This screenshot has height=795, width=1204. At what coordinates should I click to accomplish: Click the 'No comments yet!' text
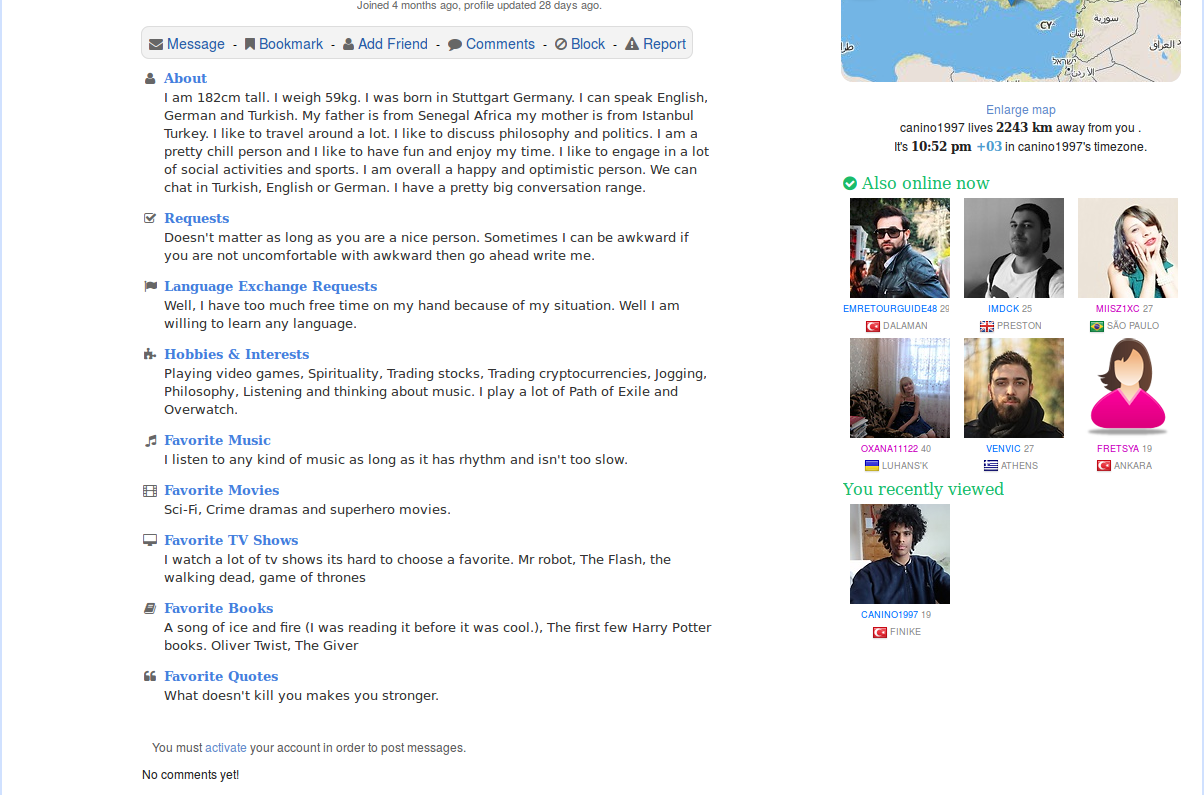pyautogui.click(x=190, y=775)
